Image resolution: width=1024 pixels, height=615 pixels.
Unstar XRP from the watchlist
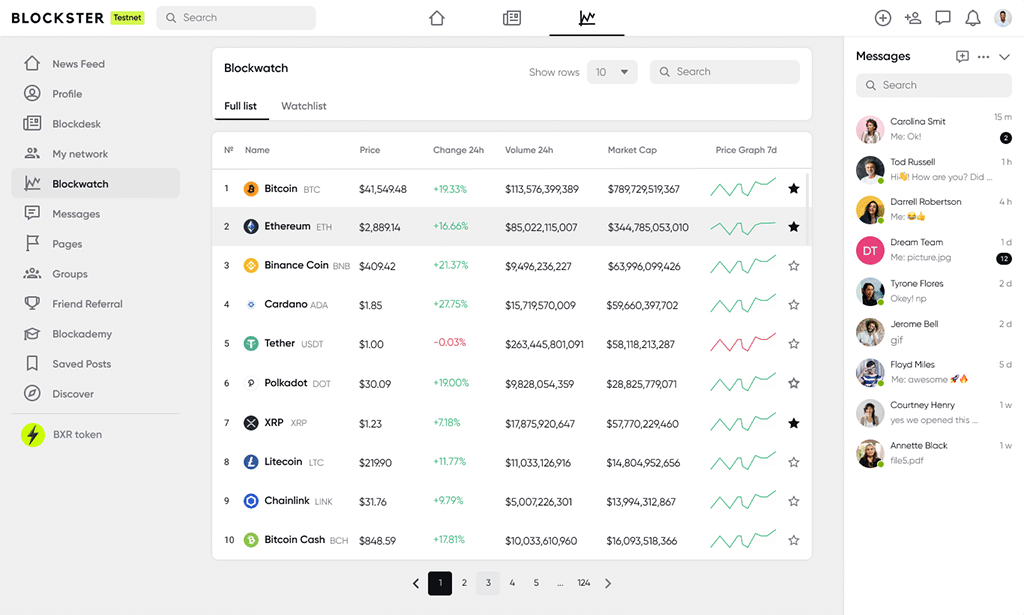pyautogui.click(x=793, y=423)
